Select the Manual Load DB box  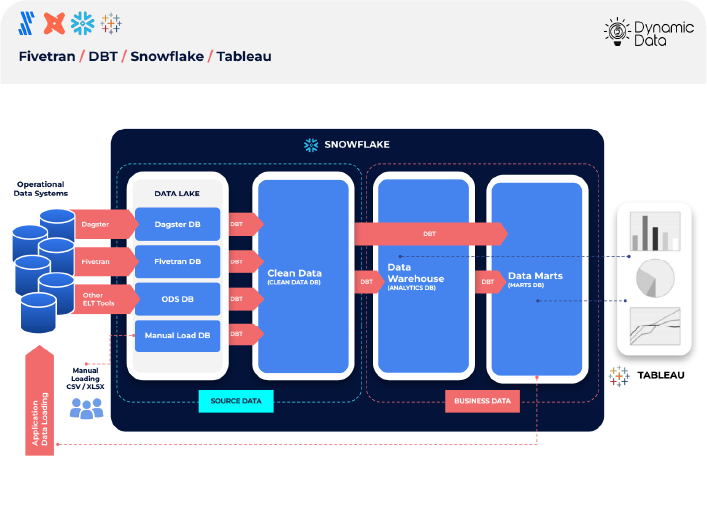coord(177,335)
